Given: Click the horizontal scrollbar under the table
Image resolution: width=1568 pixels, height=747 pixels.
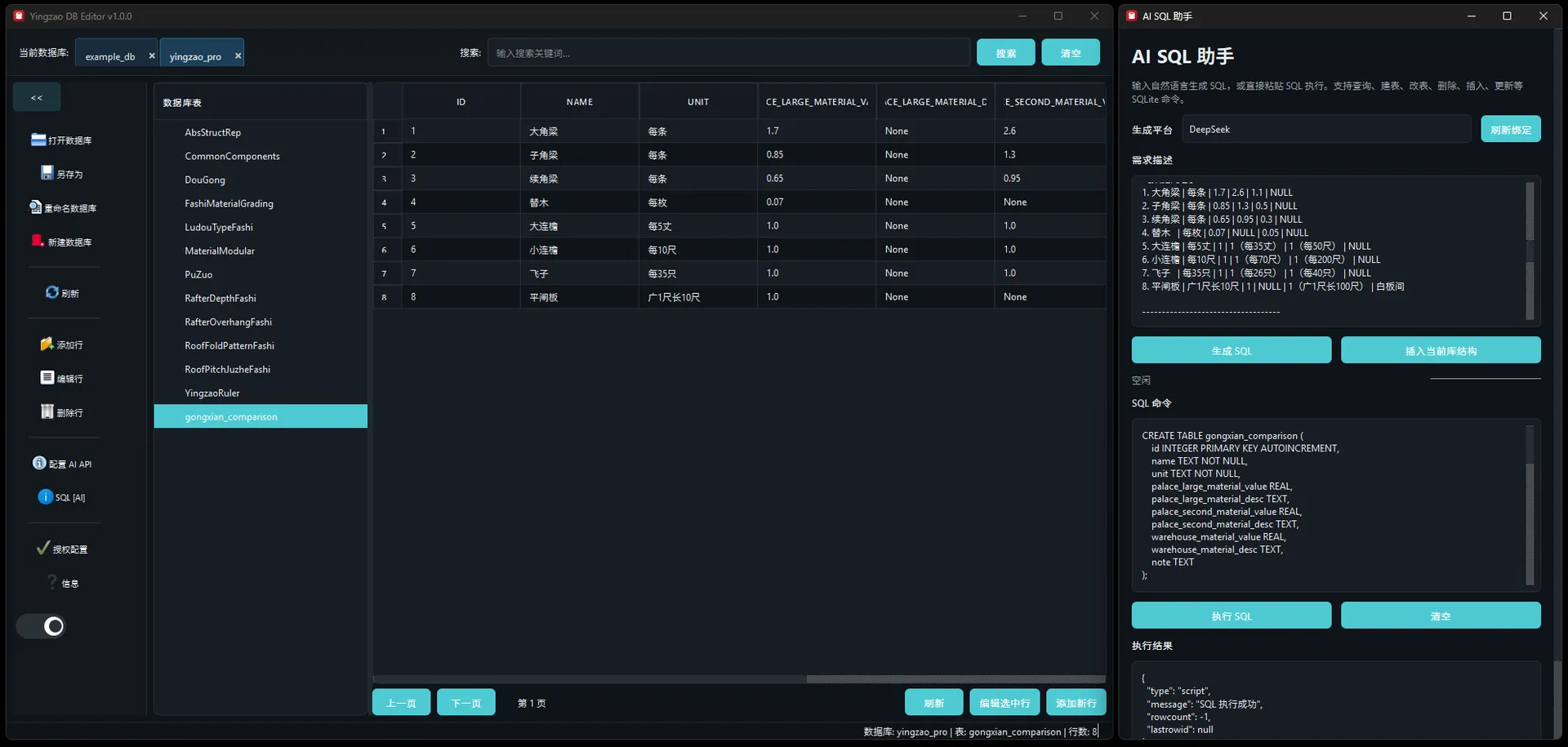Looking at the screenshot, I should [x=955, y=678].
